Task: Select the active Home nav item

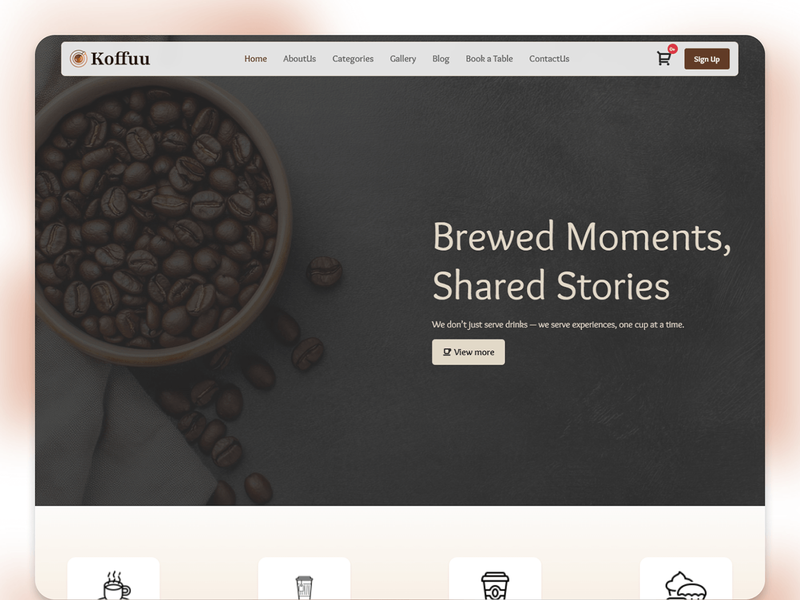Action: 255,58
